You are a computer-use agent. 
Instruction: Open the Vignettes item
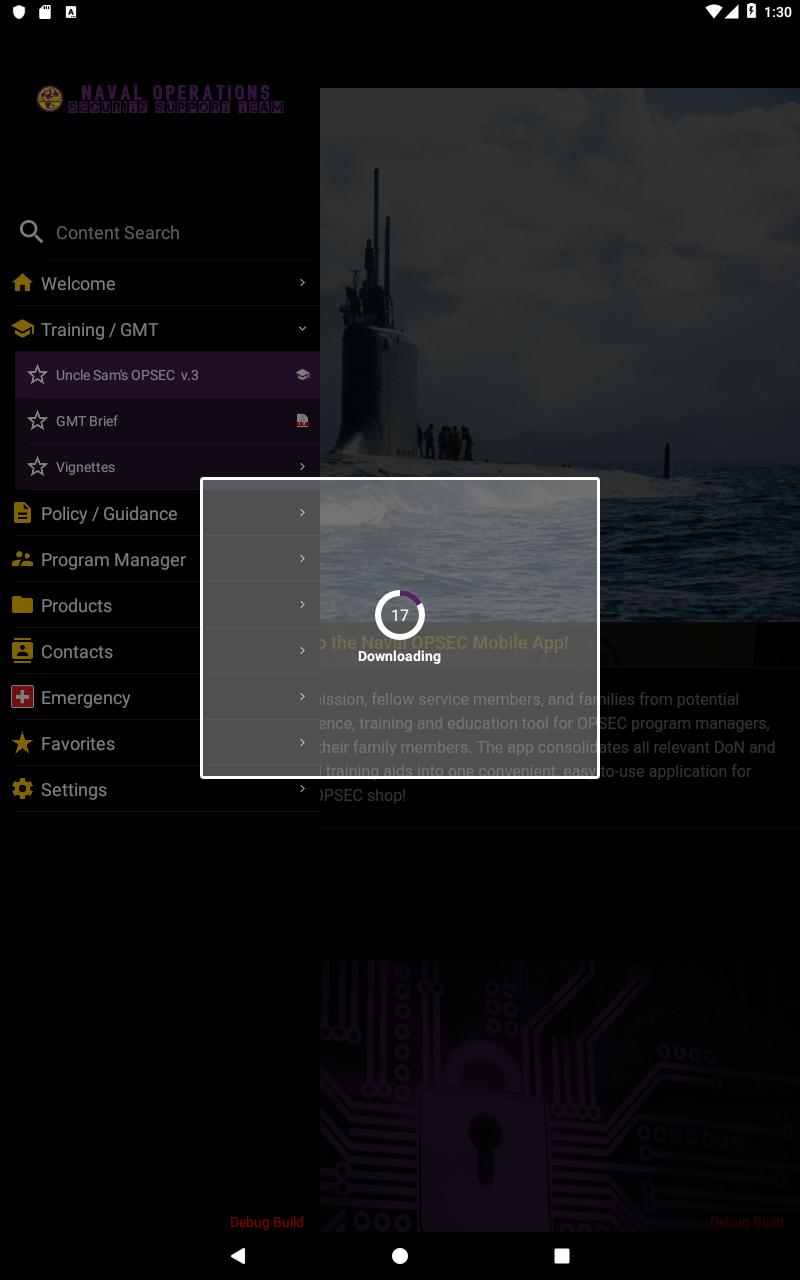pyautogui.click(x=167, y=467)
